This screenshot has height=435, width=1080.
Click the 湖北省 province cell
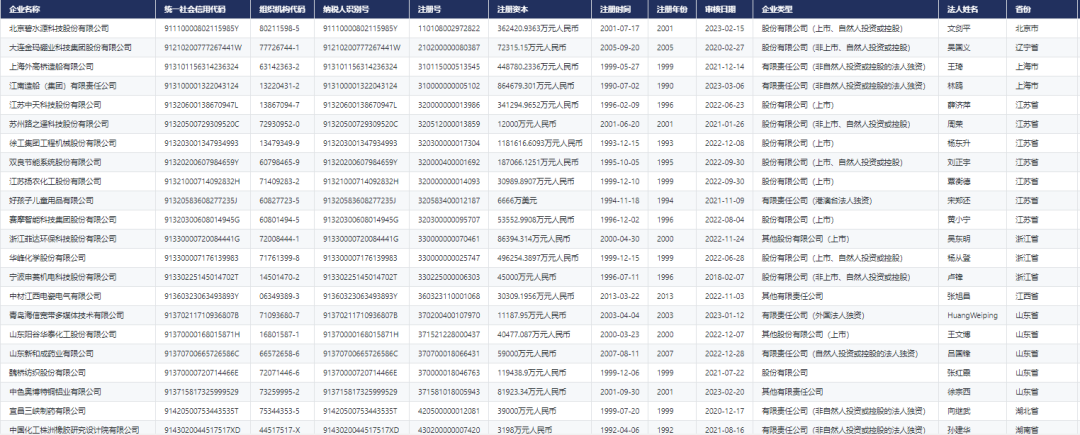[1027, 411]
